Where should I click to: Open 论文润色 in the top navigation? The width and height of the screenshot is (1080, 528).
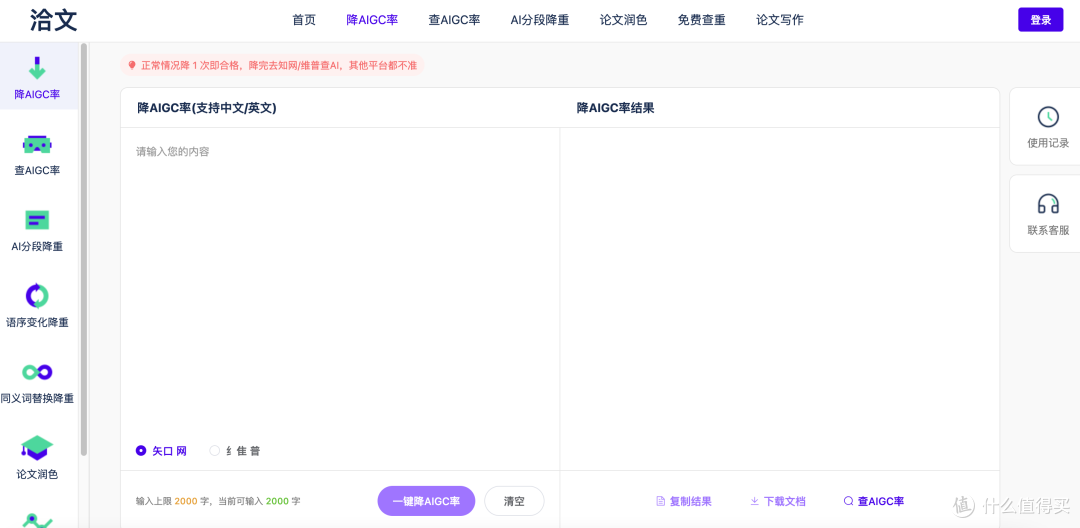(x=623, y=20)
